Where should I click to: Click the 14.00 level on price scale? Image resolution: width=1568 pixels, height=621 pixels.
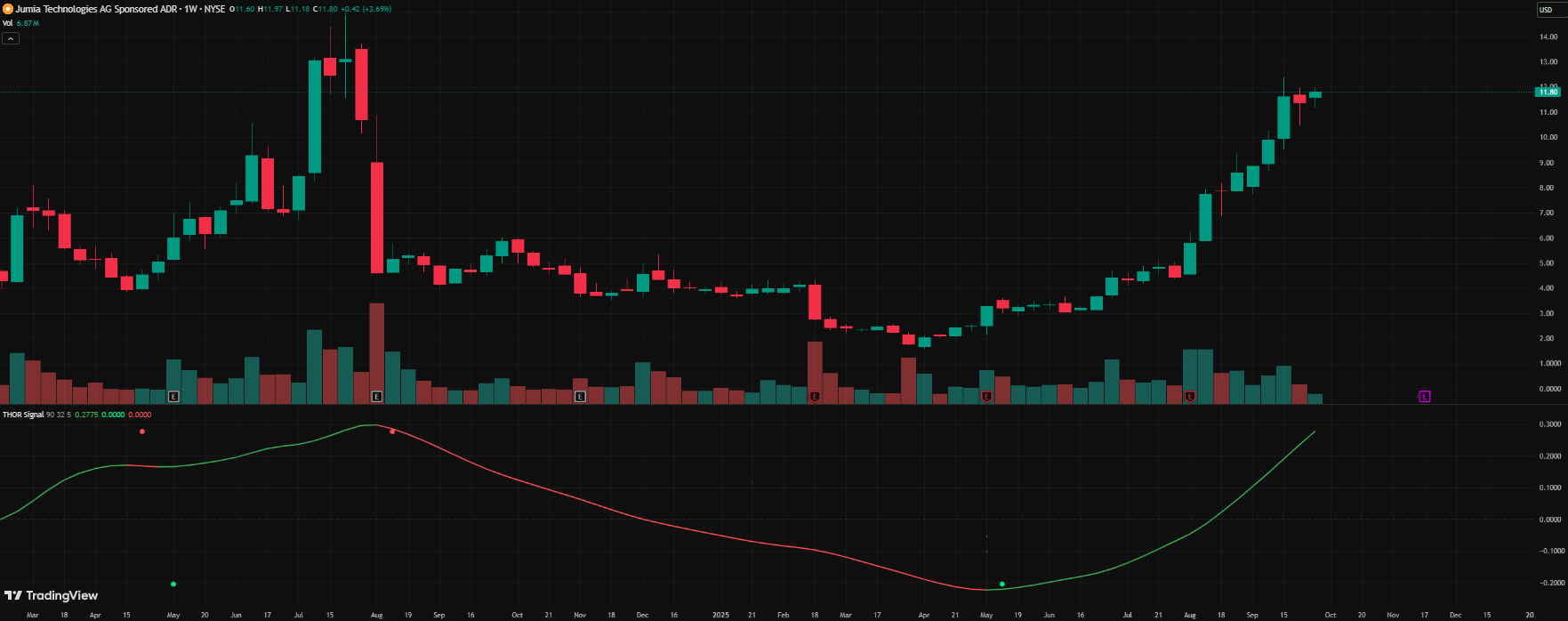(1548, 37)
